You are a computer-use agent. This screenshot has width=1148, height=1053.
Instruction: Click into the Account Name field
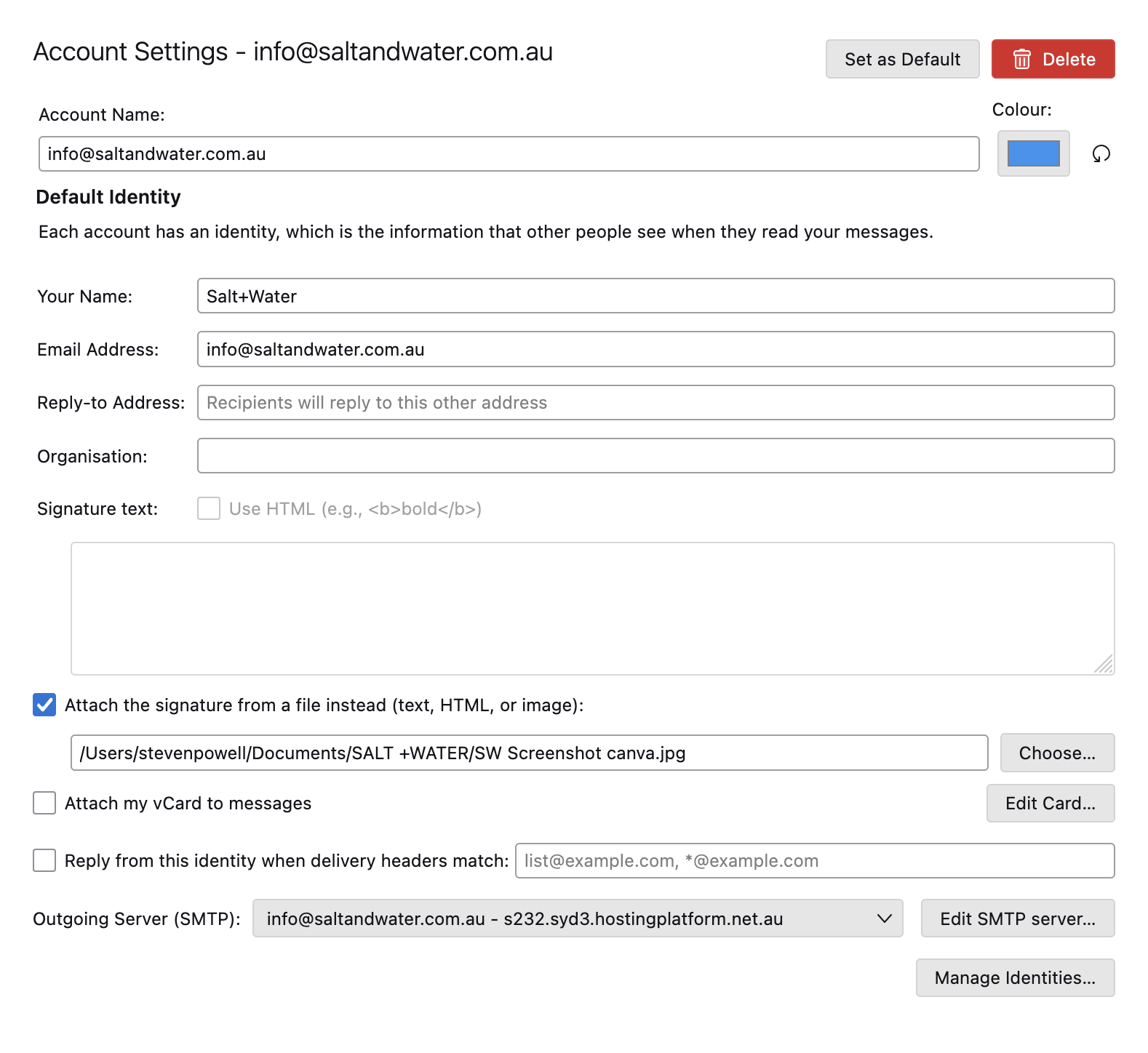click(509, 154)
